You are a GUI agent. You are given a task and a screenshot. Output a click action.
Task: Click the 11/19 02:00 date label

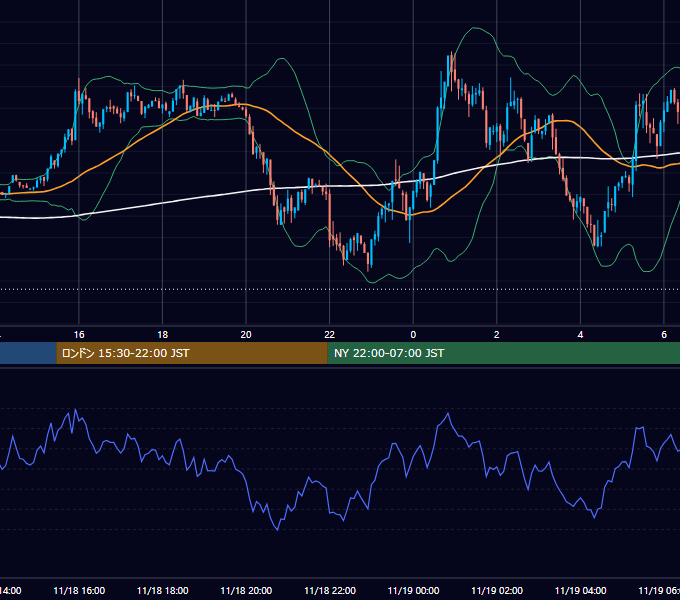coord(497,590)
